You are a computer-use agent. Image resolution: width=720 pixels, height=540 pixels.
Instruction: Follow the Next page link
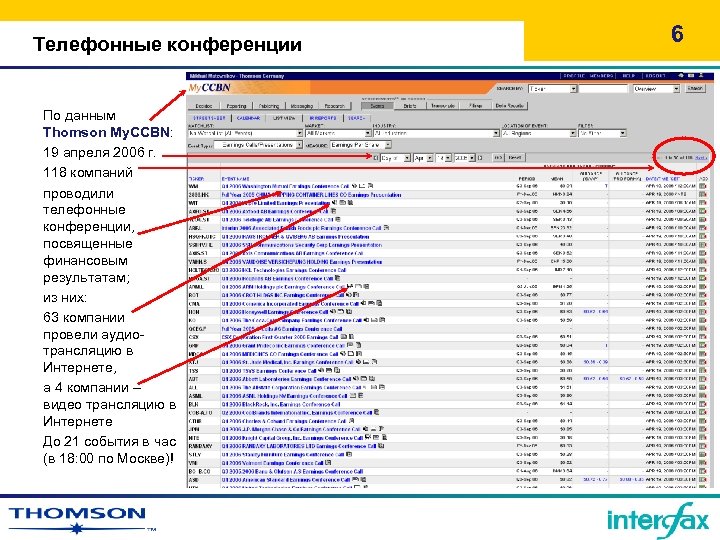point(701,158)
